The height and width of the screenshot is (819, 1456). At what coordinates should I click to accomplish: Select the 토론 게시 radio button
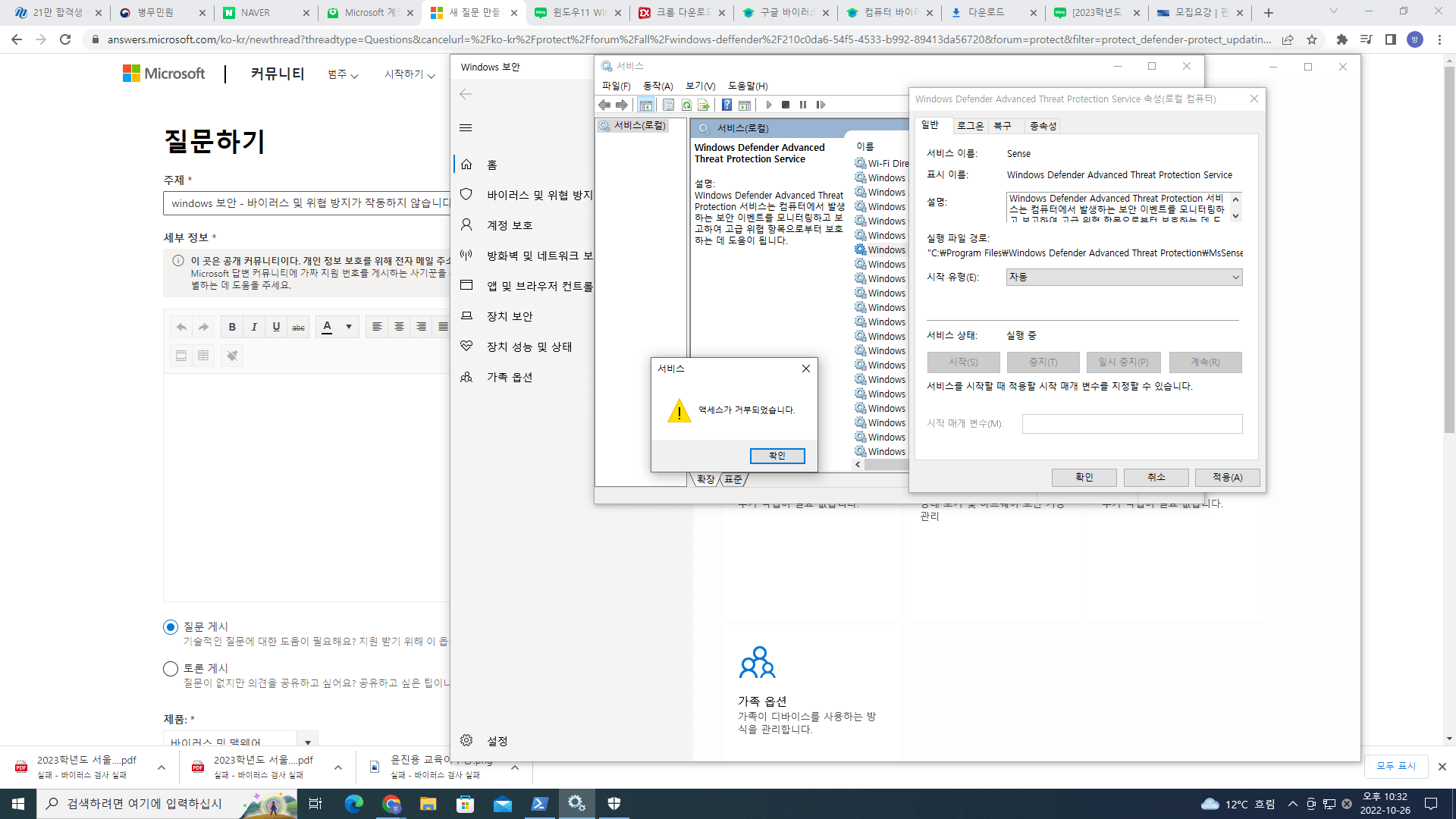[171, 669]
